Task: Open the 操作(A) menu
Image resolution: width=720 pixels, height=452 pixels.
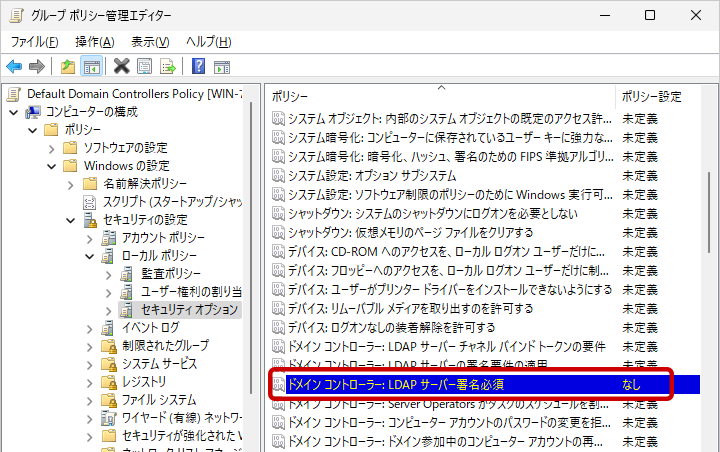Action: pyautogui.click(x=95, y=41)
